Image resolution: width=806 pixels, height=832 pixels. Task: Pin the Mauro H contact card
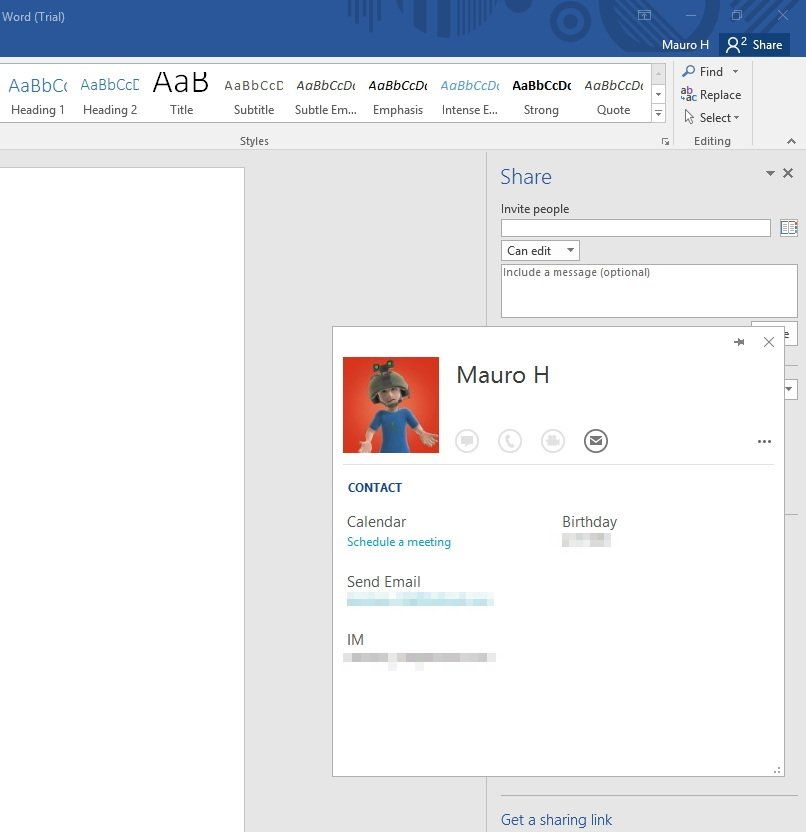pos(739,342)
